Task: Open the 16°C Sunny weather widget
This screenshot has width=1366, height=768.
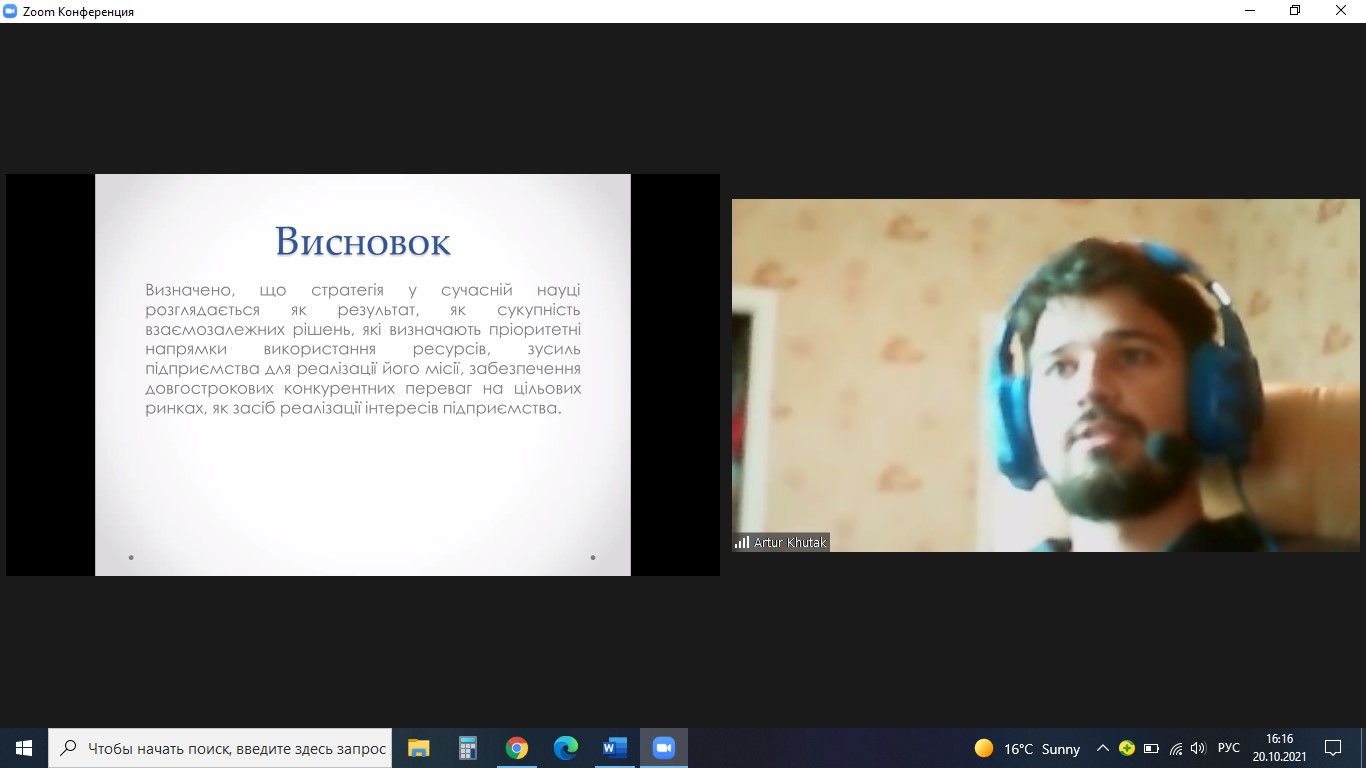Action: pos(1028,748)
